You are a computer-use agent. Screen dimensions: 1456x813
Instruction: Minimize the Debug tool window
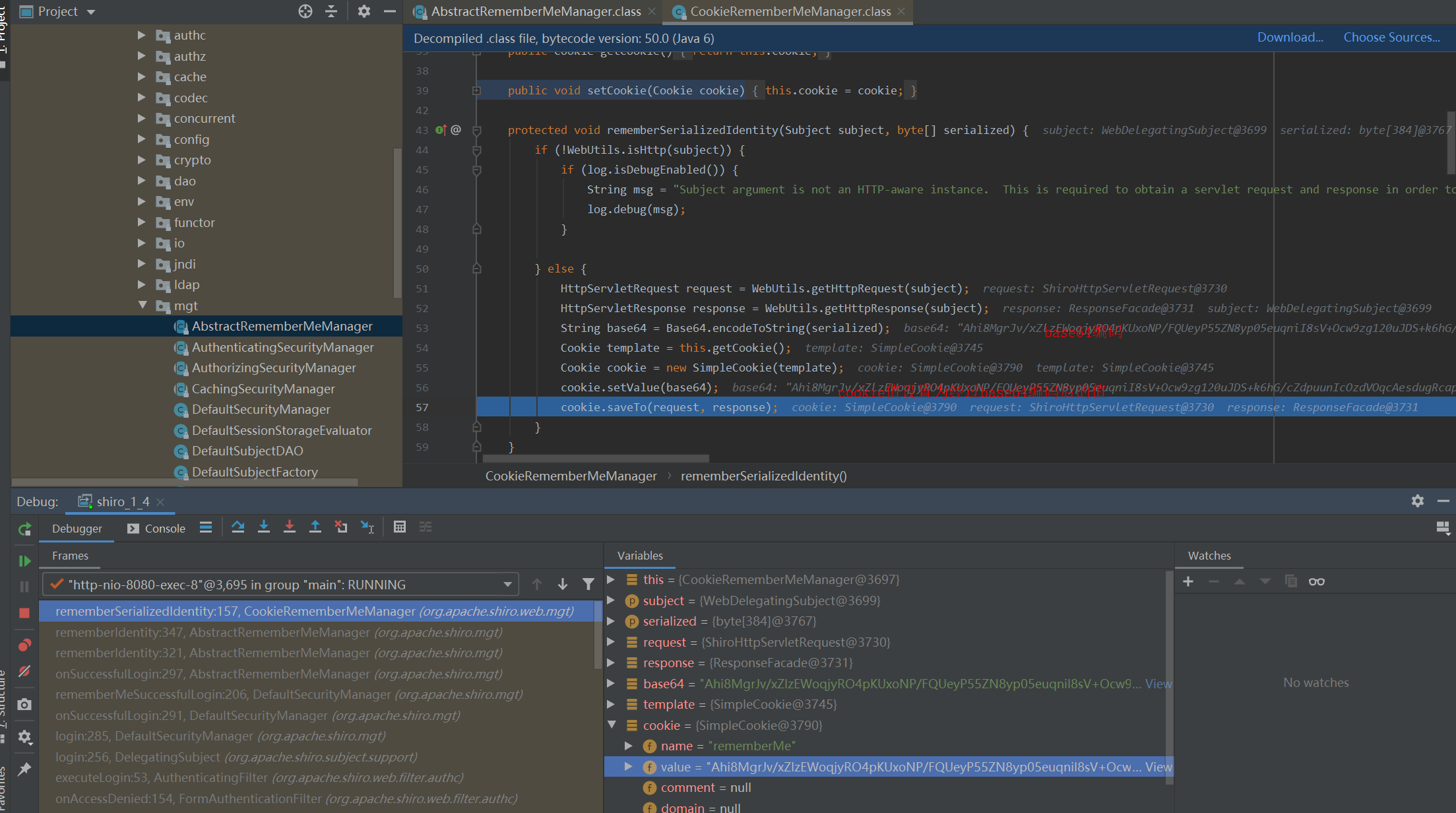(x=1443, y=501)
